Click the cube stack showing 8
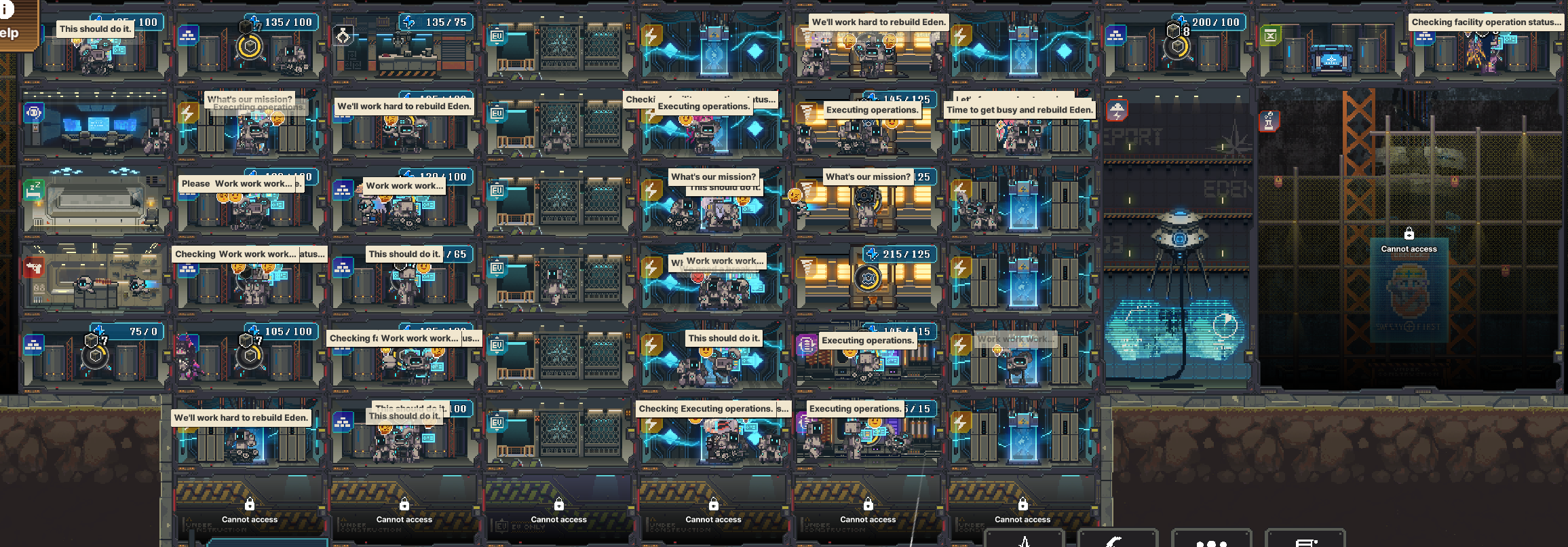1568x547 pixels. click(x=1178, y=30)
